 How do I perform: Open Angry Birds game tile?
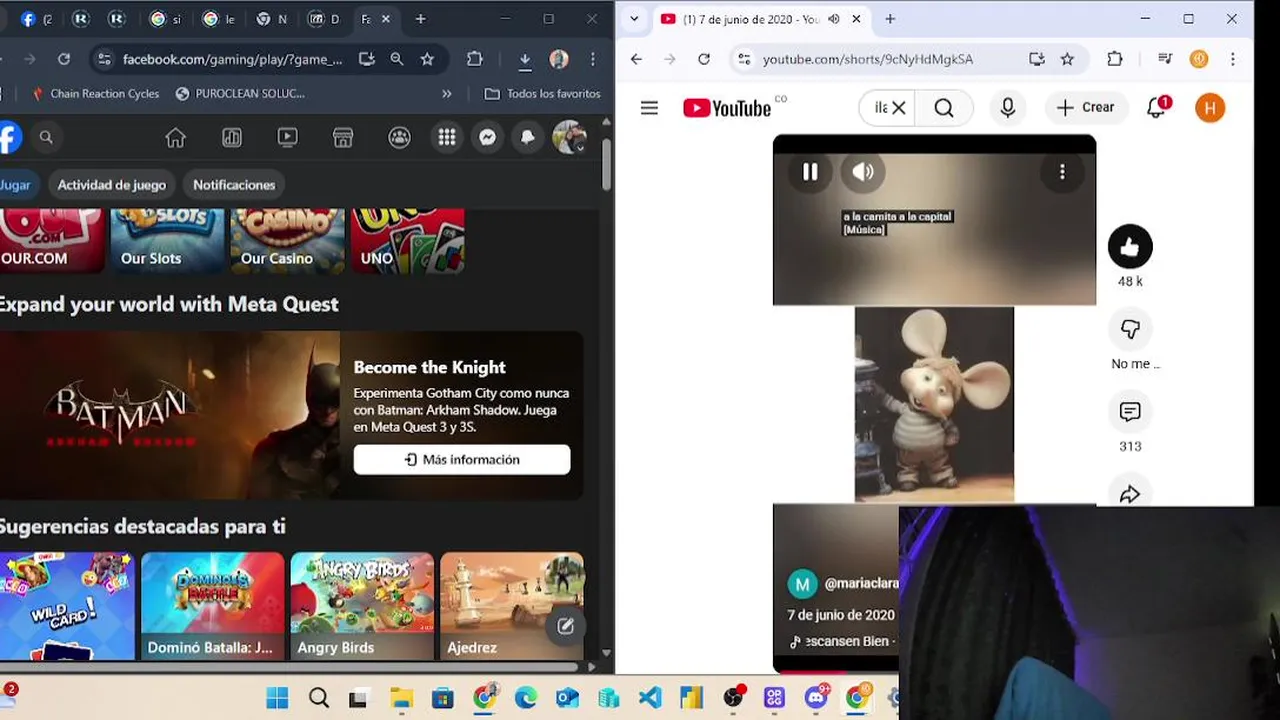(362, 606)
